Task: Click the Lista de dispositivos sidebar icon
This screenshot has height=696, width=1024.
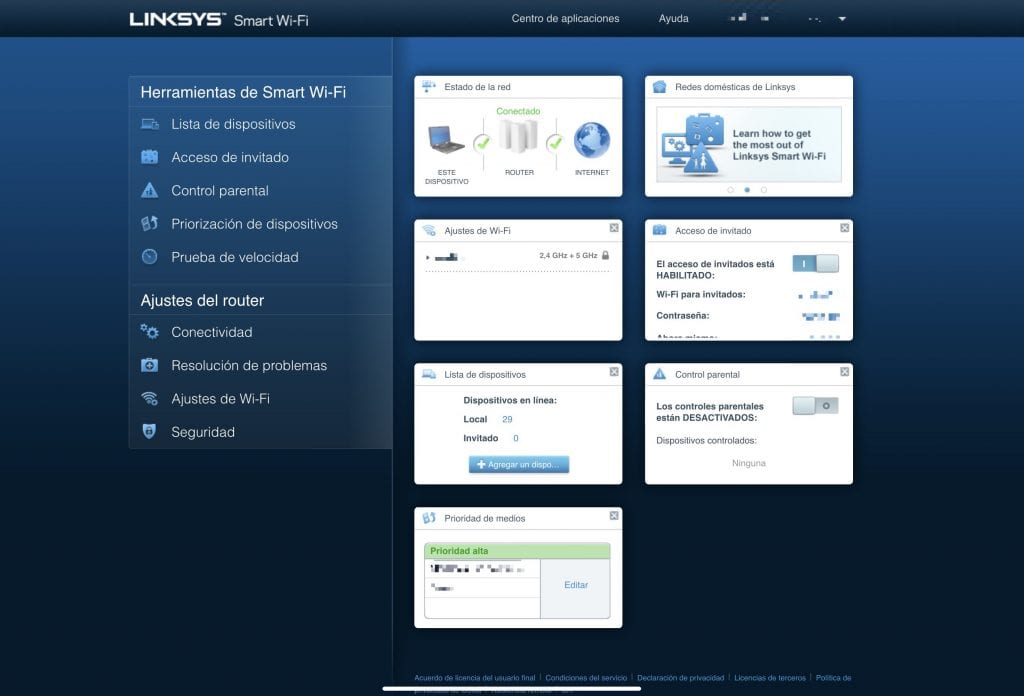Action: coord(149,124)
